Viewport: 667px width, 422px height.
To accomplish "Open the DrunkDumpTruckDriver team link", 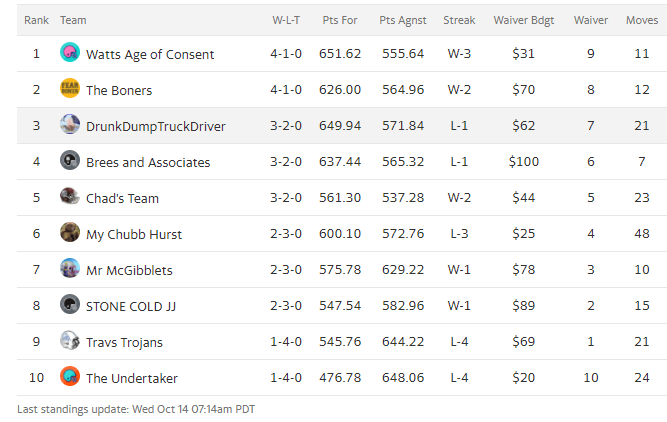I will click(x=155, y=126).
